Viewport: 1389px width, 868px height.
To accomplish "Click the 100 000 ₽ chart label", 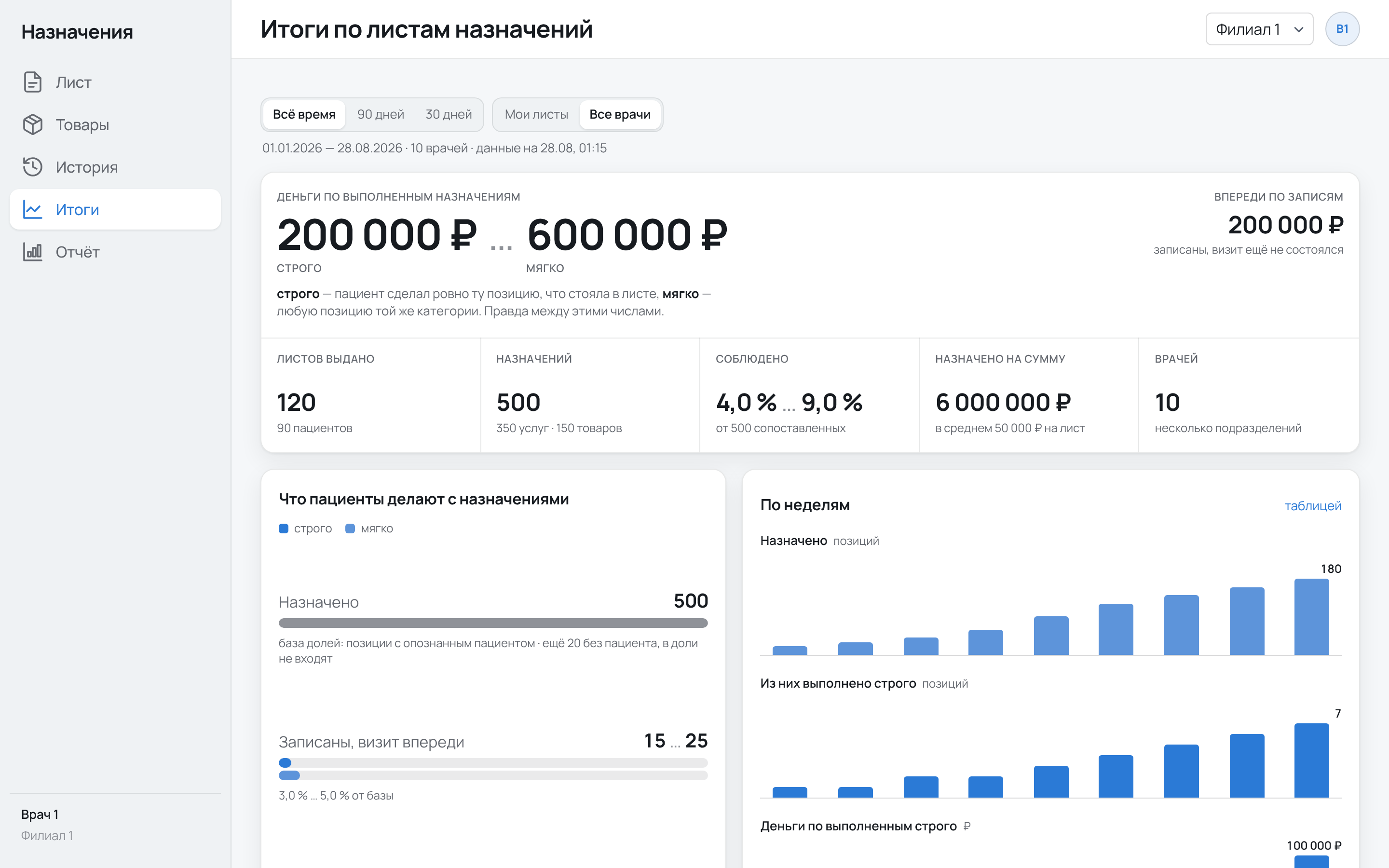I will coord(1314,846).
